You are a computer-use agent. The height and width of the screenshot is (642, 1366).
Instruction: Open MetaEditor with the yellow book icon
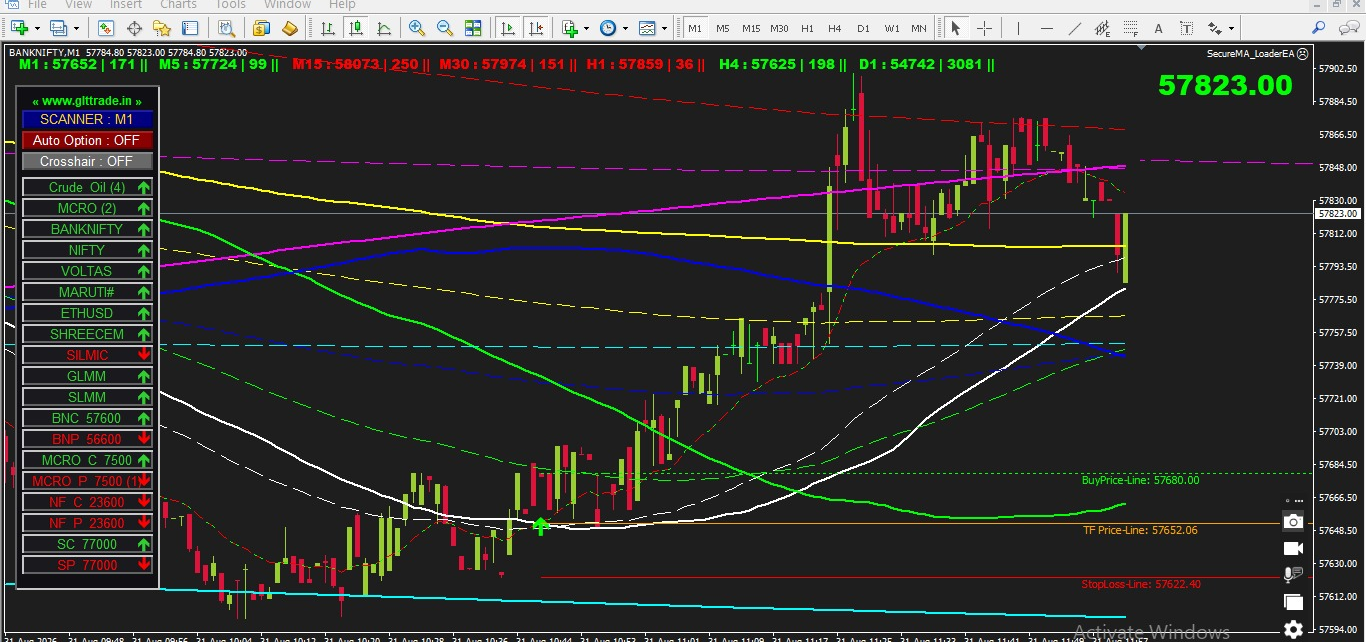(290, 28)
